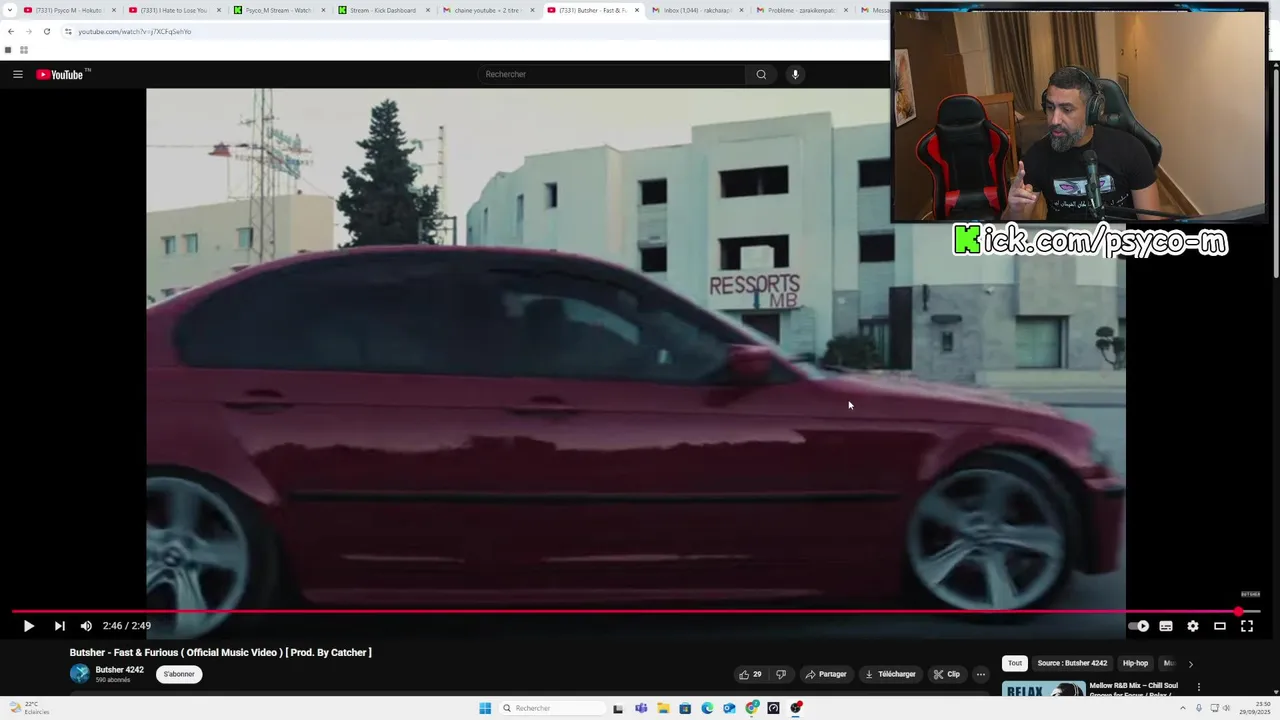Open the Butsher 4242 channel avatar

click(79, 674)
